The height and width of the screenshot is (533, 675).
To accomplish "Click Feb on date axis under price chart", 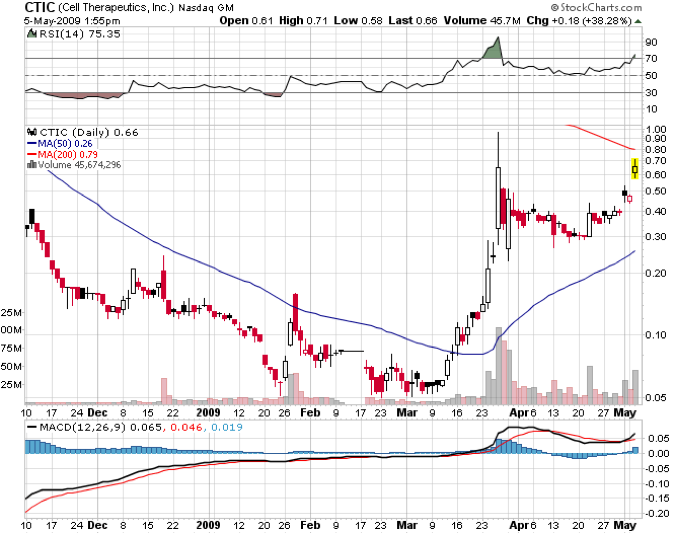I will 310,412.
